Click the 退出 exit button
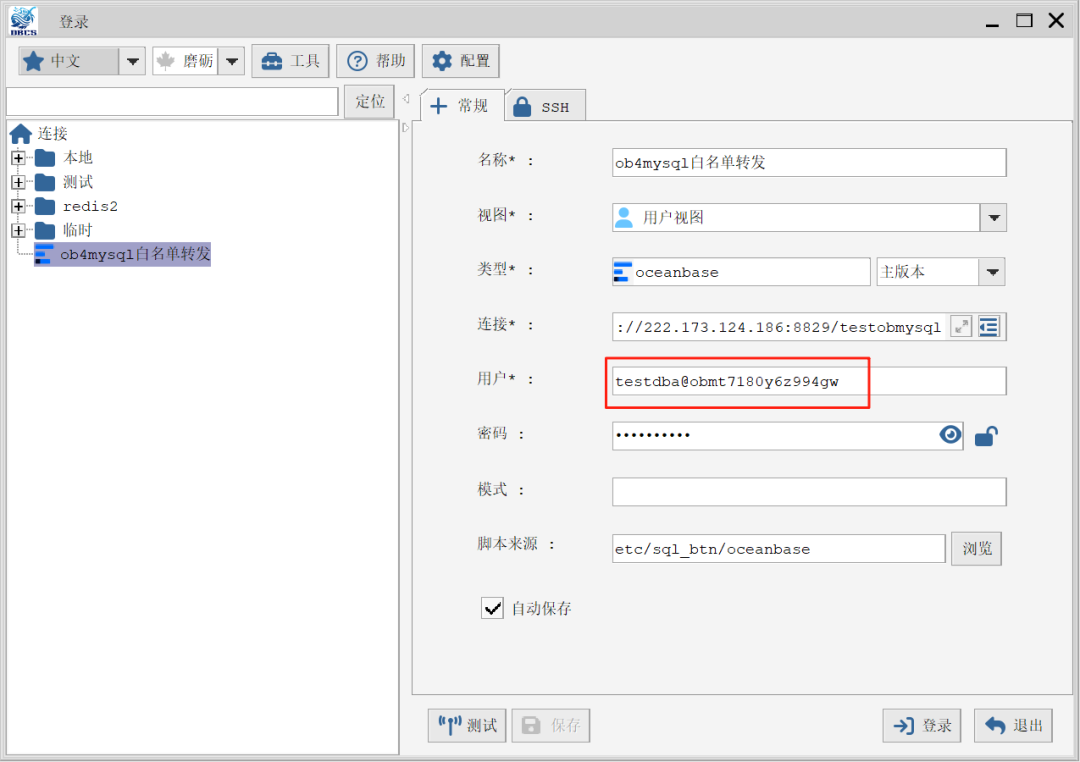 click(1013, 725)
